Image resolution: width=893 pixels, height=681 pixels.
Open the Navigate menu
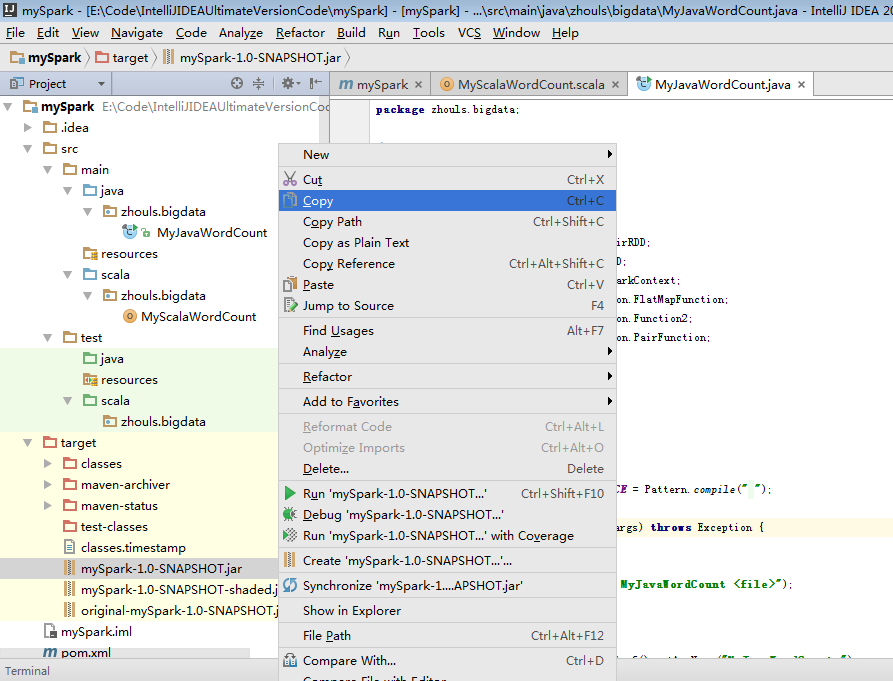point(137,33)
